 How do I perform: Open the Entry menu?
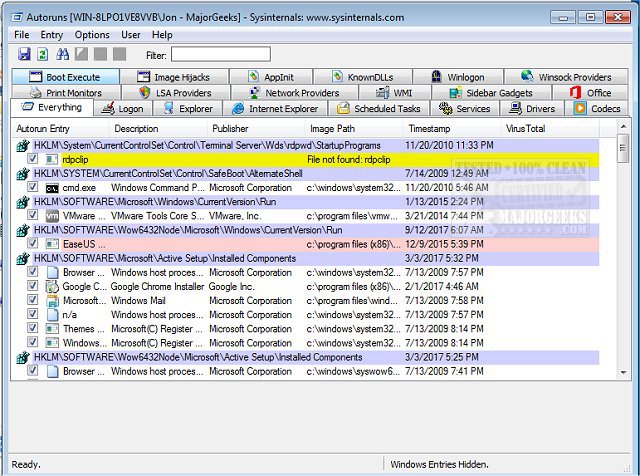pos(52,35)
